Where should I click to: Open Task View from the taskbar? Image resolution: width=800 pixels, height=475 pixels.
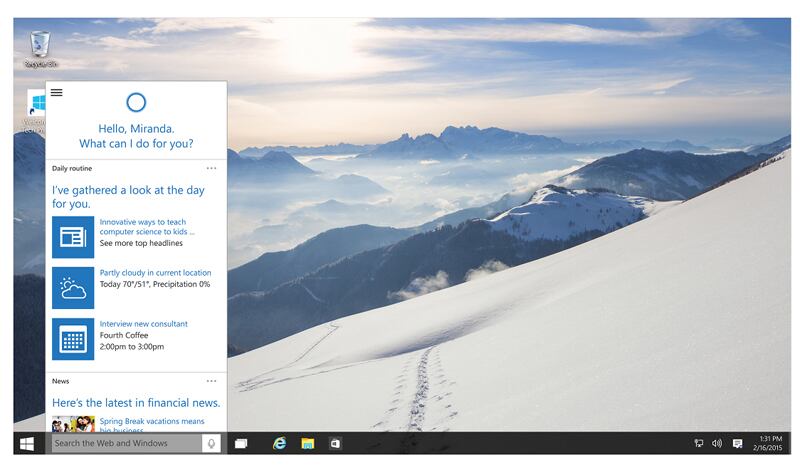tap(241, 443)
